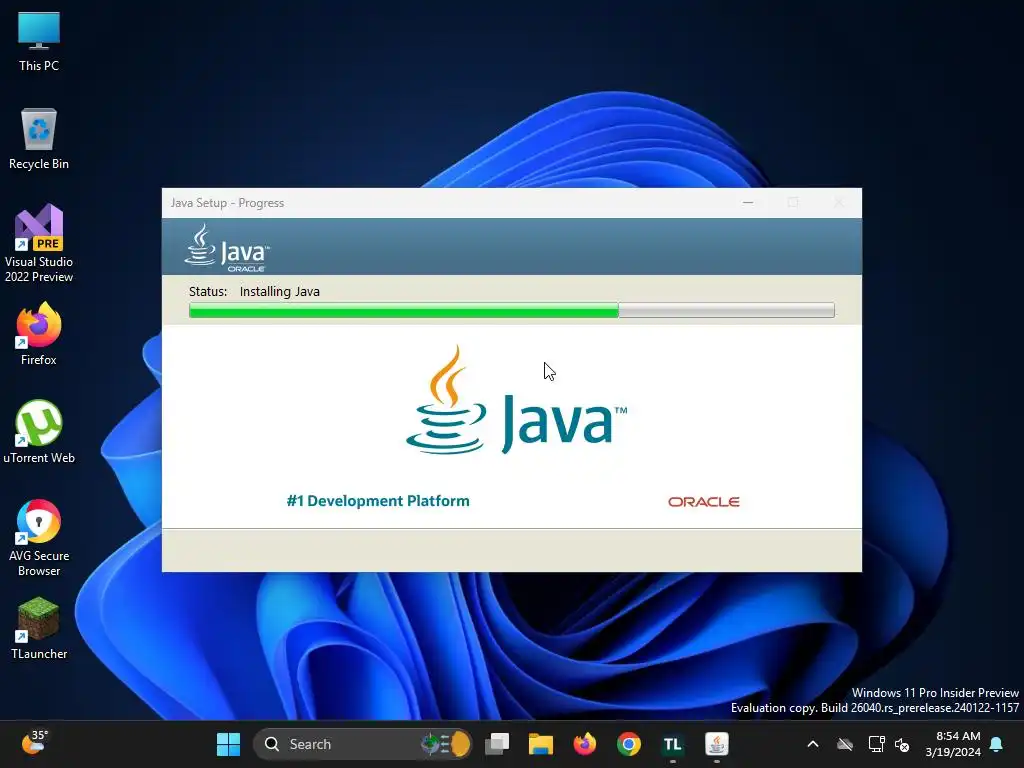Screen dimensions: 1024x768
Task: Open weather widget showing 35°
Action: pyautogui.click(x=35, y=743)
